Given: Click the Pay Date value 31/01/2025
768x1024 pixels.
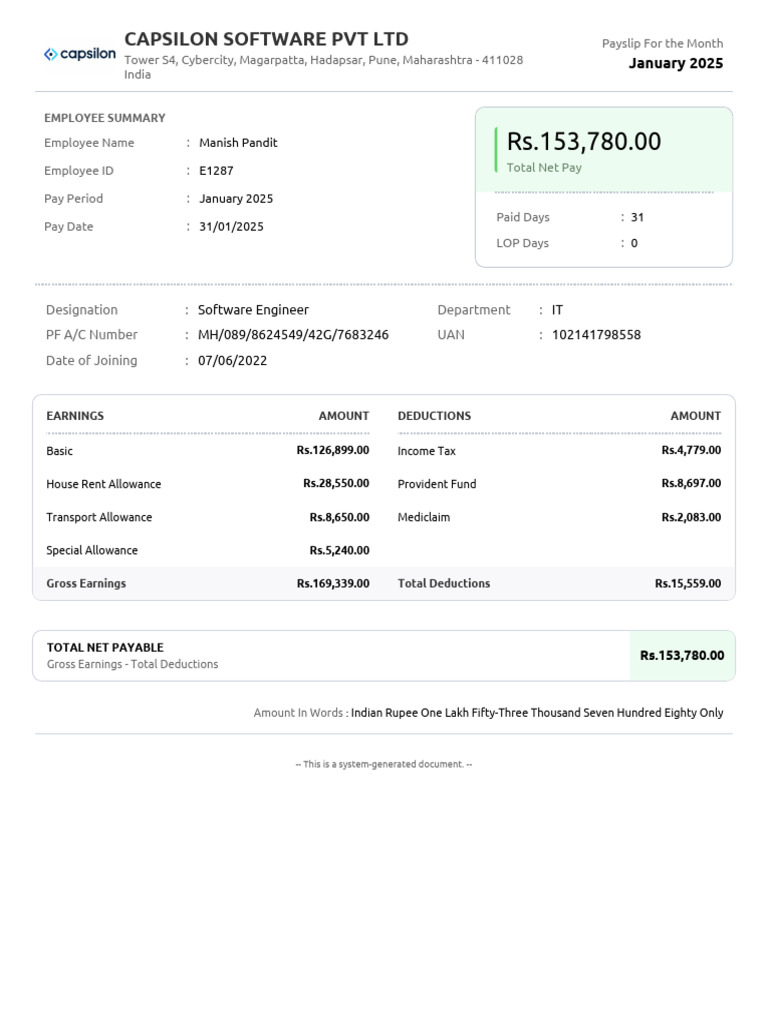Looking at the screenshot, I should coord(231,227).
